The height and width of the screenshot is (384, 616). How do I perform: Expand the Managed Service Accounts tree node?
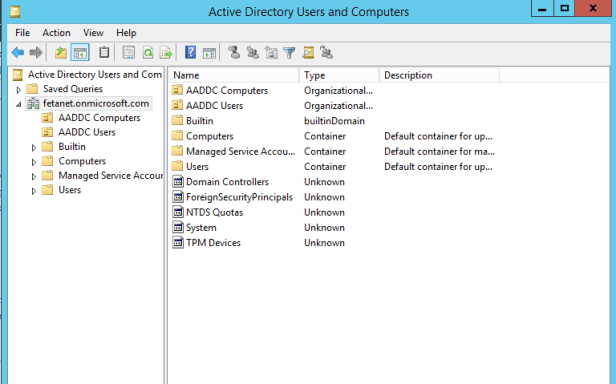pyautogui.click(x=34, y=176)
